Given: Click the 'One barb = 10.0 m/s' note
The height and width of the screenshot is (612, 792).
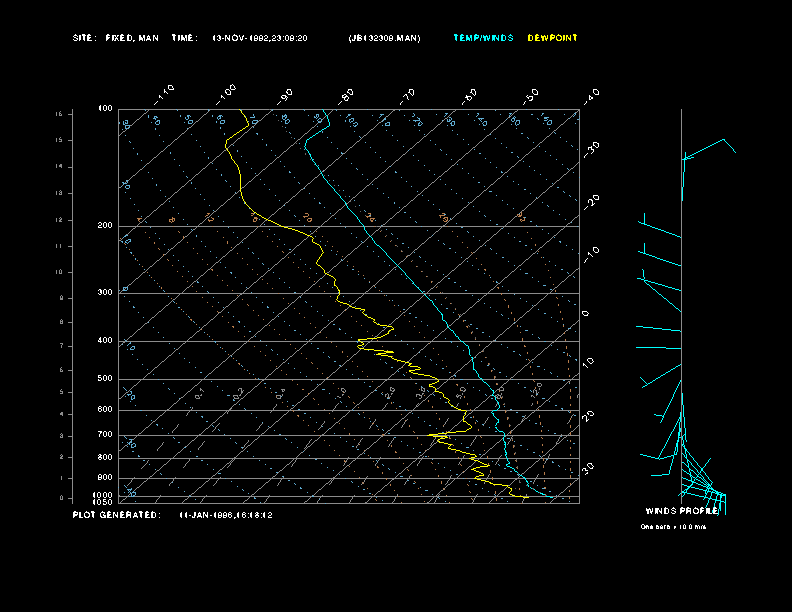Looking at the screenshot, I should click(673, 527).
